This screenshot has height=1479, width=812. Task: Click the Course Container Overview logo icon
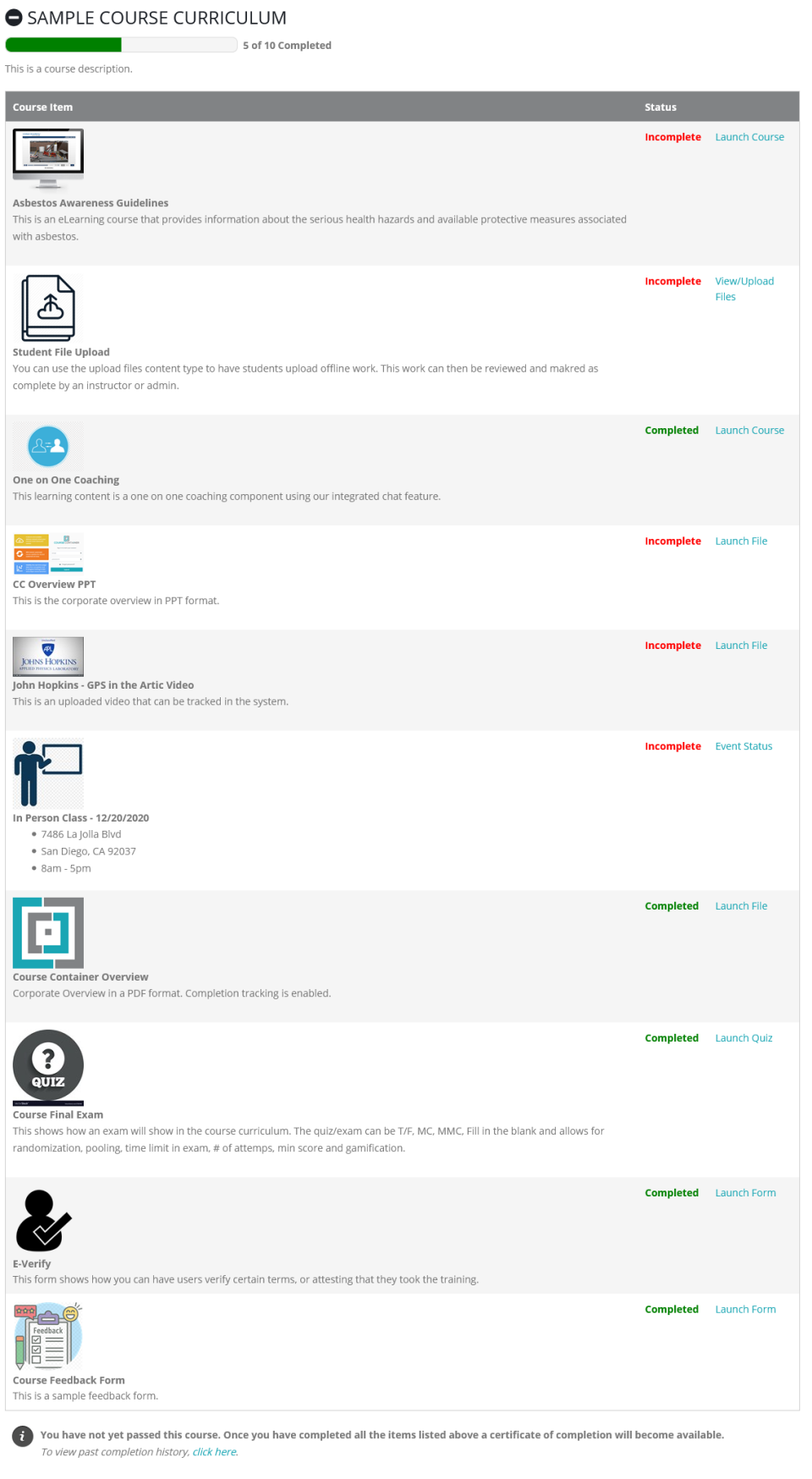[x=48, y=932]
